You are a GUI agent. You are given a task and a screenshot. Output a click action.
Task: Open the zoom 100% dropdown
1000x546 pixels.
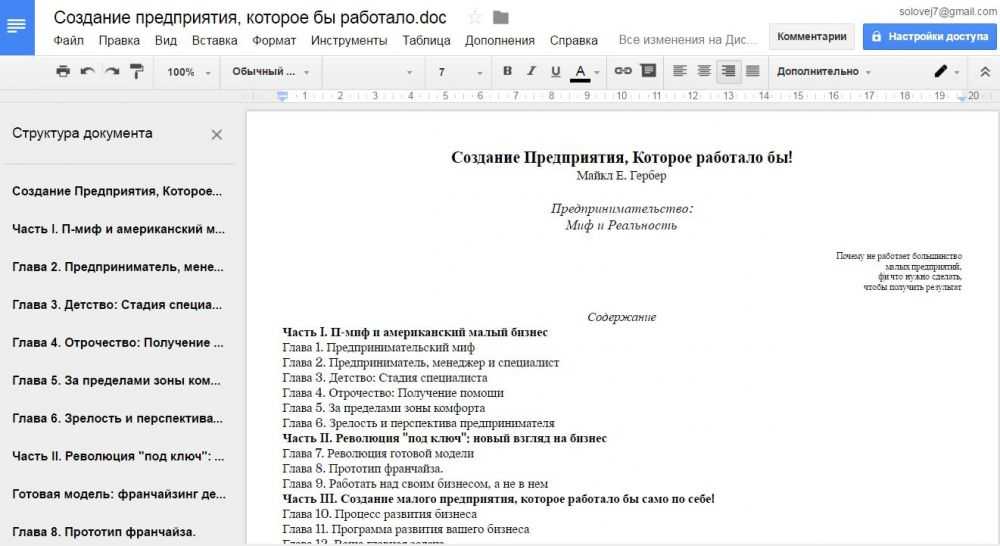188,72
